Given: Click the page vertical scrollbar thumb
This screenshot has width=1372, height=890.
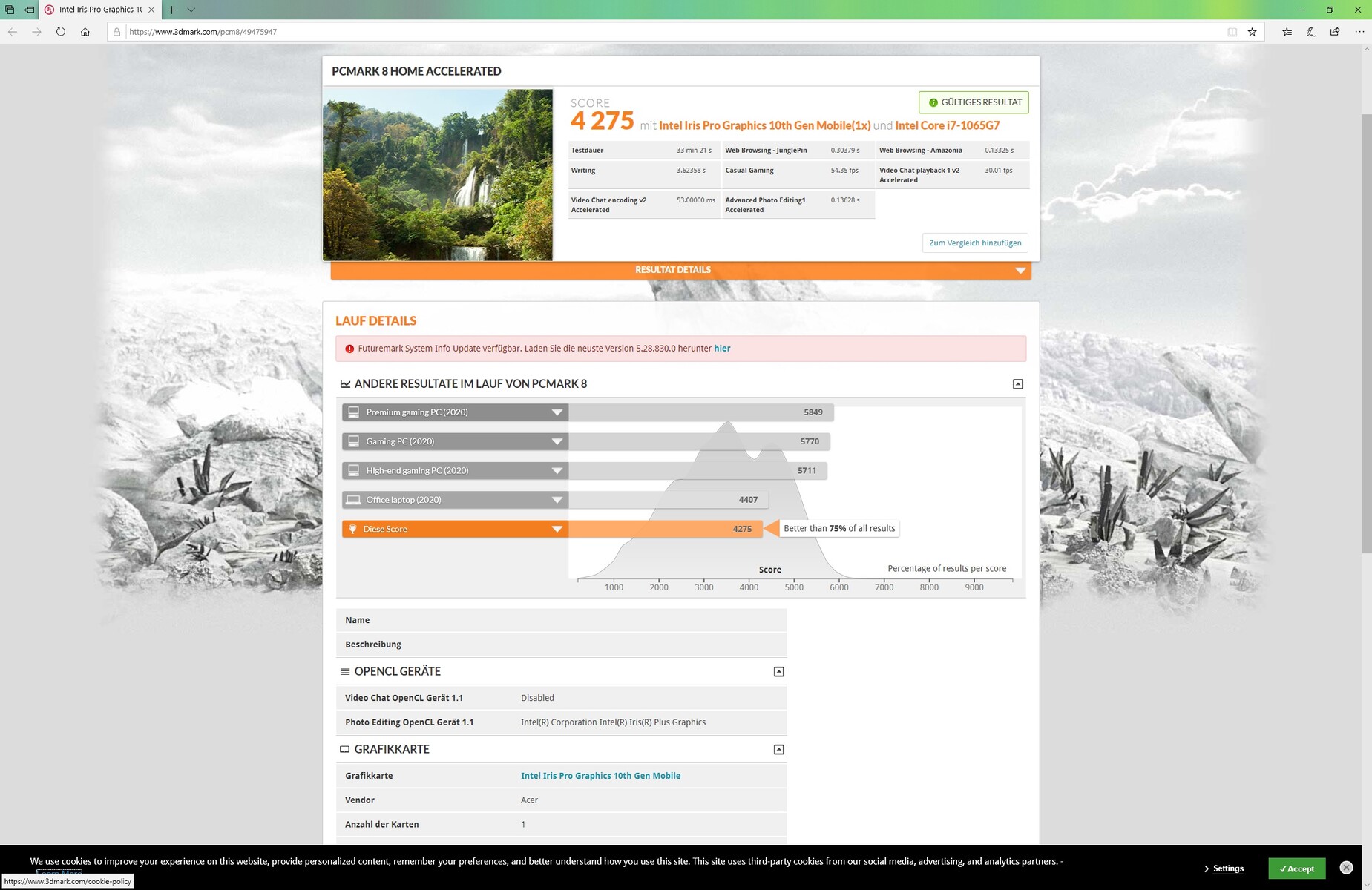Looking at the screenshot, I should click(x=1367, y=334).
